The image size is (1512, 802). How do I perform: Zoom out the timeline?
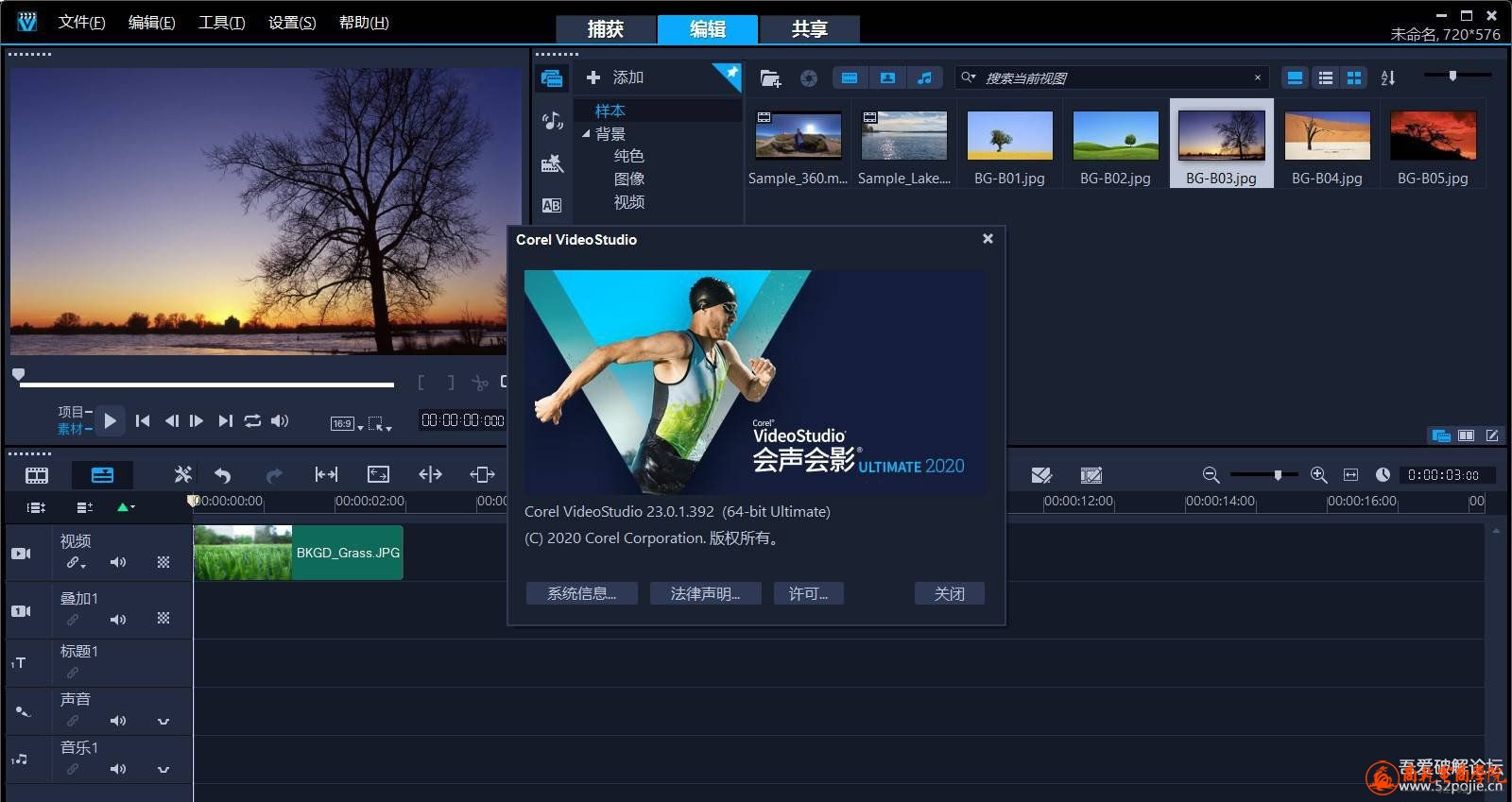1211,475
